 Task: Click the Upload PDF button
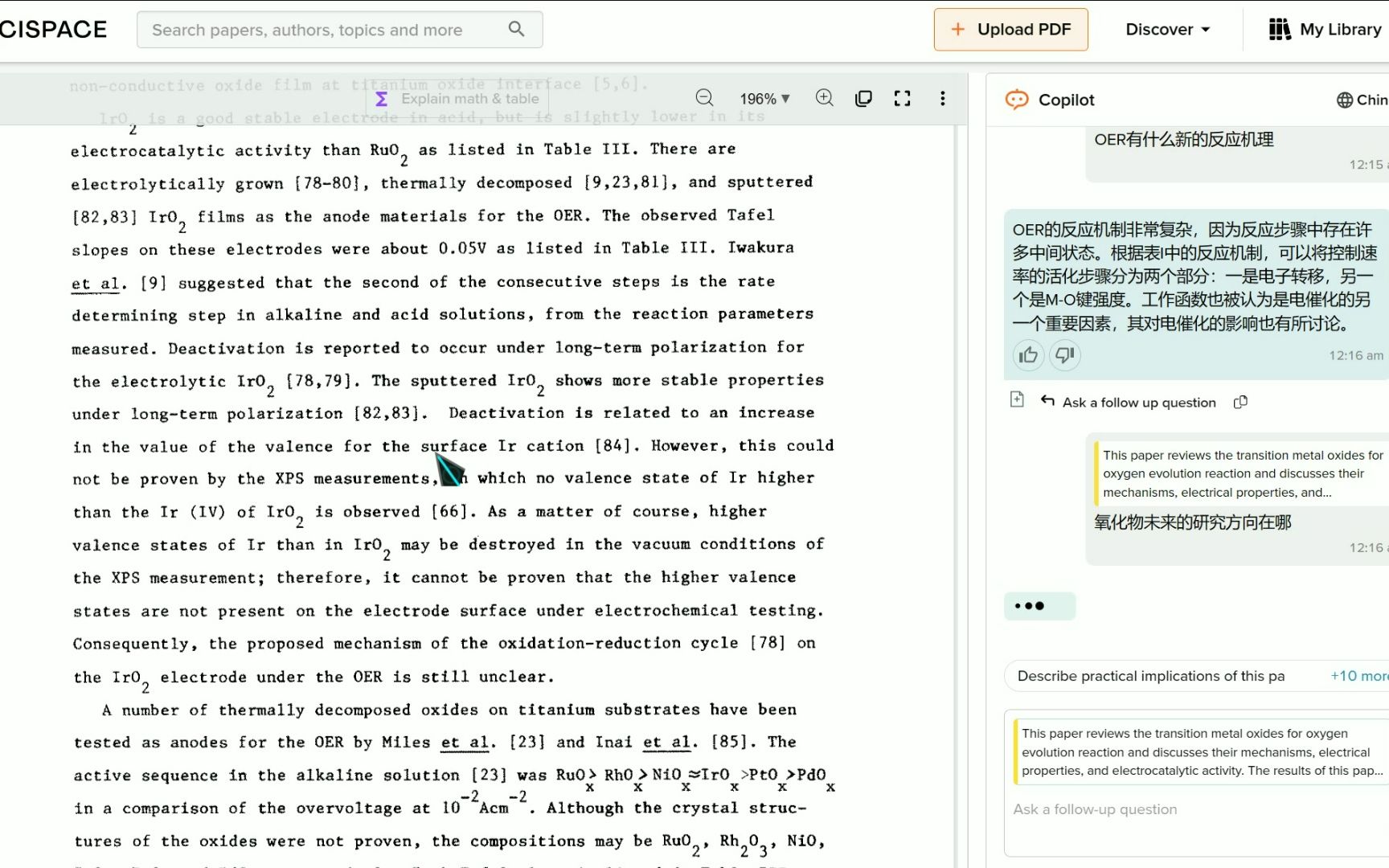point(1010,30)
